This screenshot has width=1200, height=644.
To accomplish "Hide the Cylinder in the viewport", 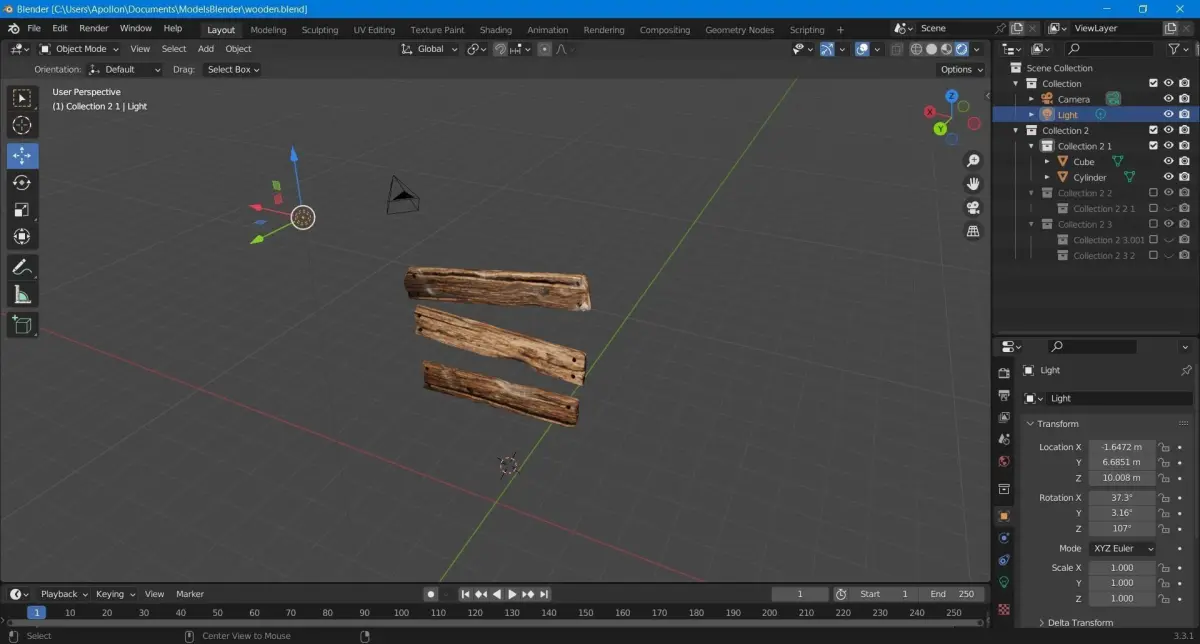I will pyautogui.click(x=1168, y=177).
